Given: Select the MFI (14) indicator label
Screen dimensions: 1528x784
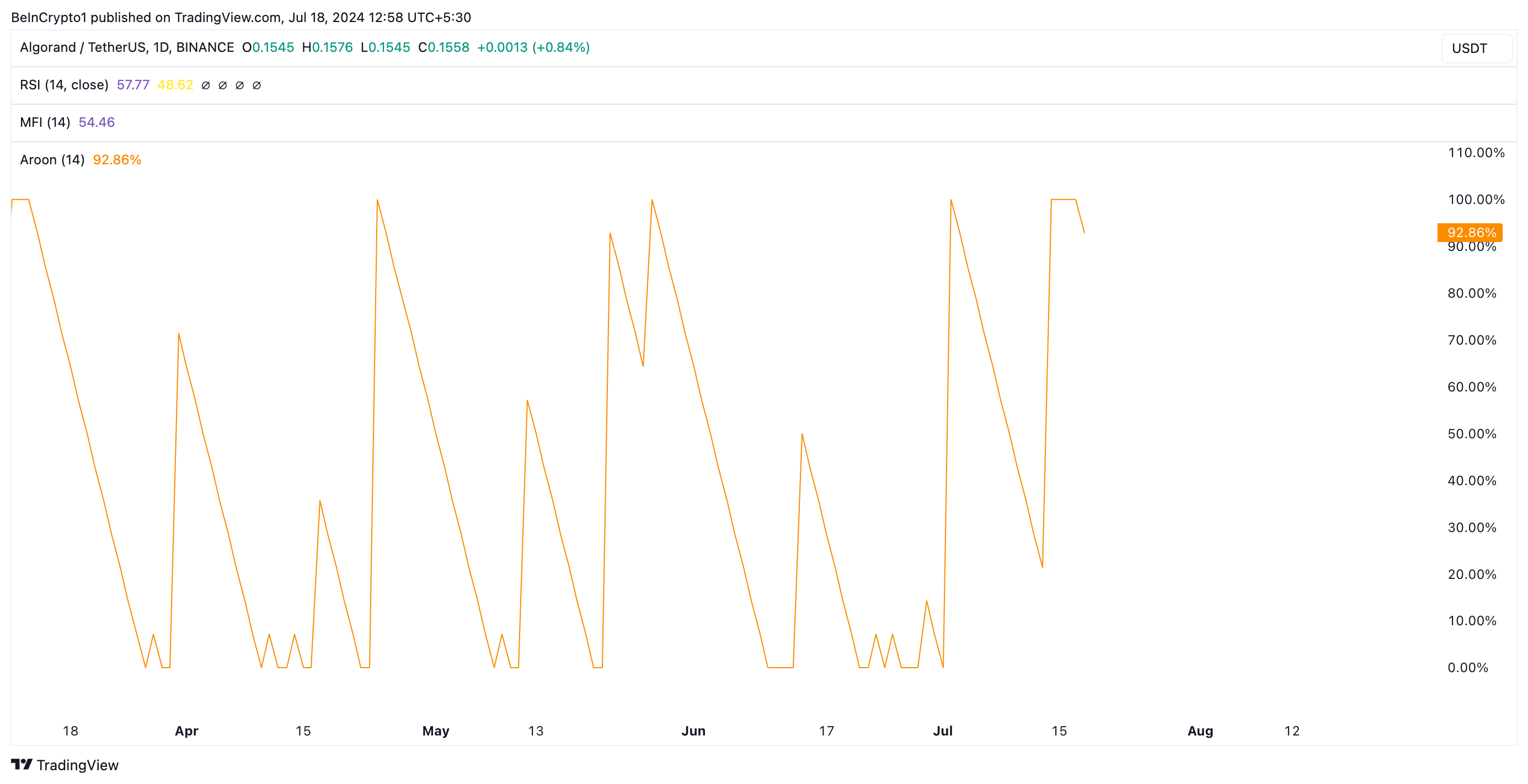Looking at the screenshot, I should point(45,122).
